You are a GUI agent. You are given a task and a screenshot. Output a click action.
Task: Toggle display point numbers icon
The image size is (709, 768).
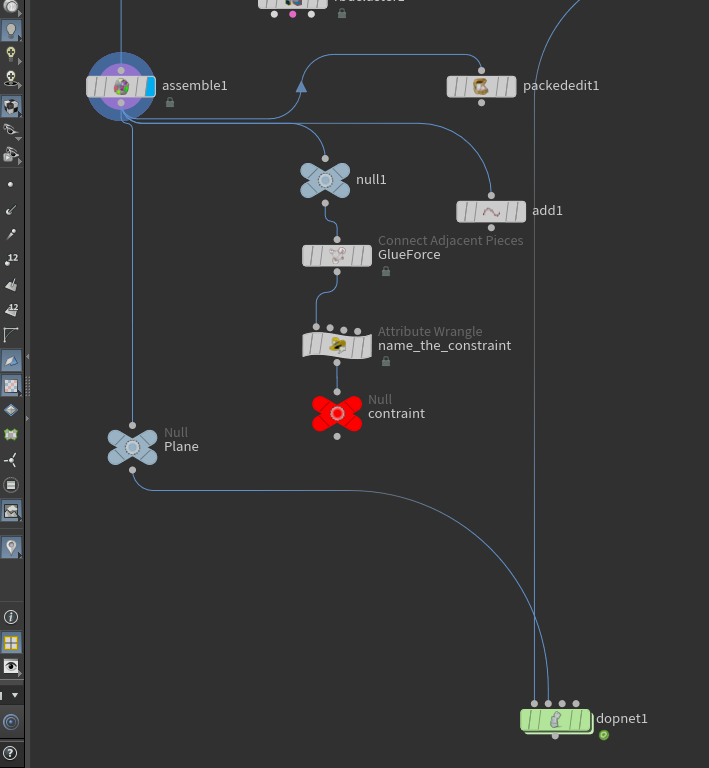pyautogui.click(x=11, y=260)
